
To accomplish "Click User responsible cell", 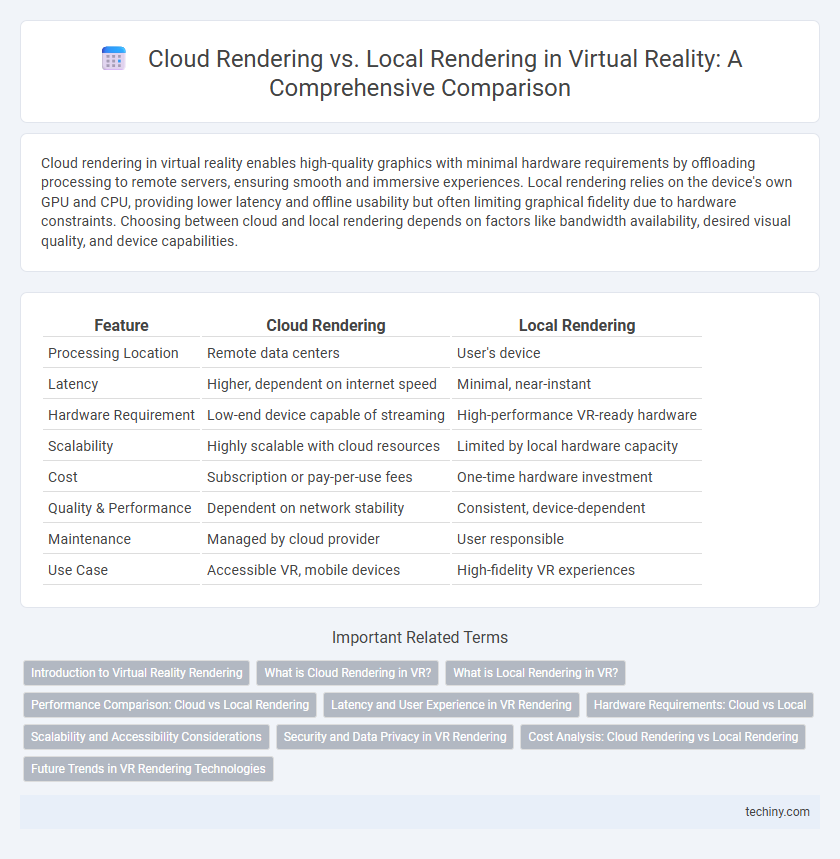I will [x=577, y=539].
